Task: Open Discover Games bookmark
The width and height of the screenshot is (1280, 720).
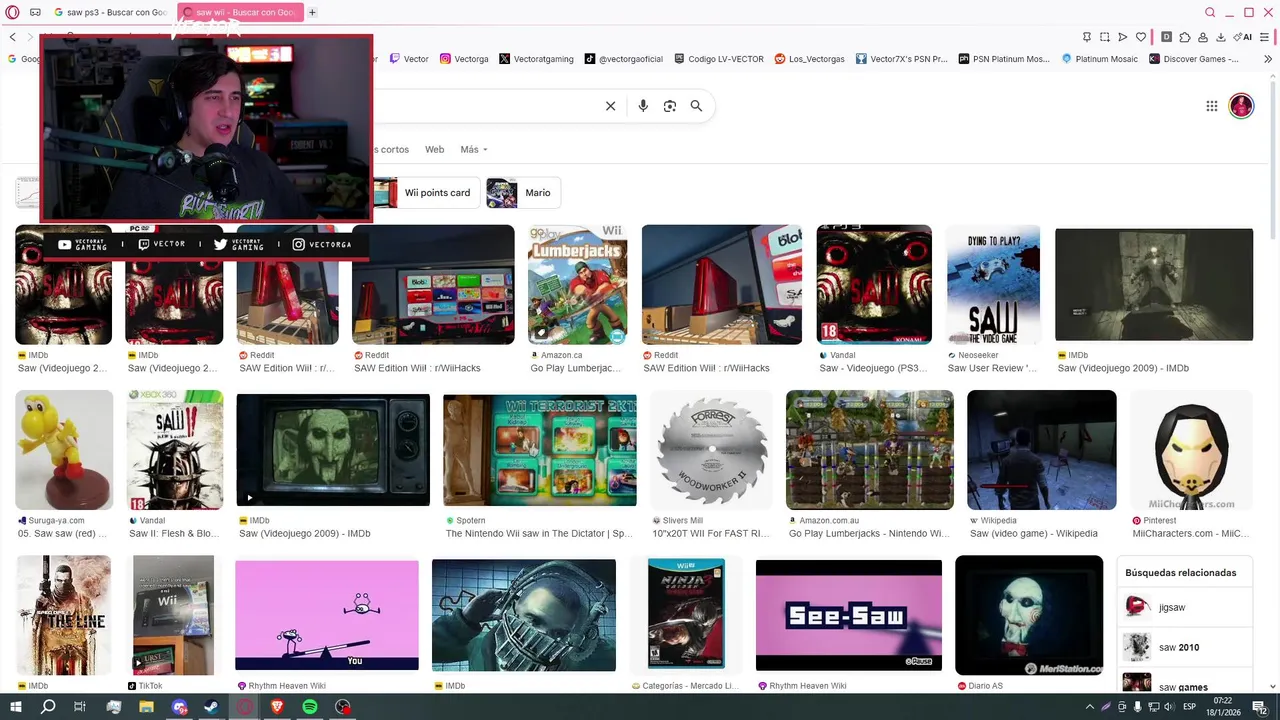Action: tap(1194, 59)
